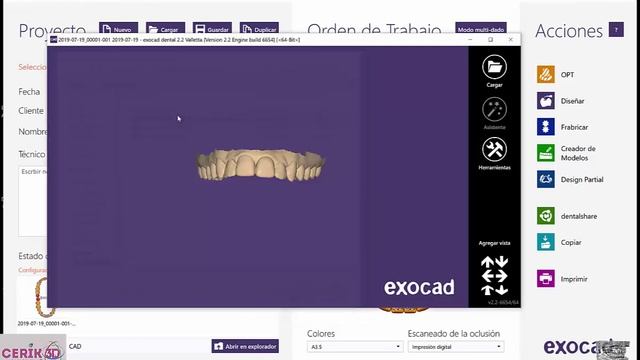Open the Colores A3.5 dropdown
The width and height of the screenshot is (640, 360).
[355, 347]
